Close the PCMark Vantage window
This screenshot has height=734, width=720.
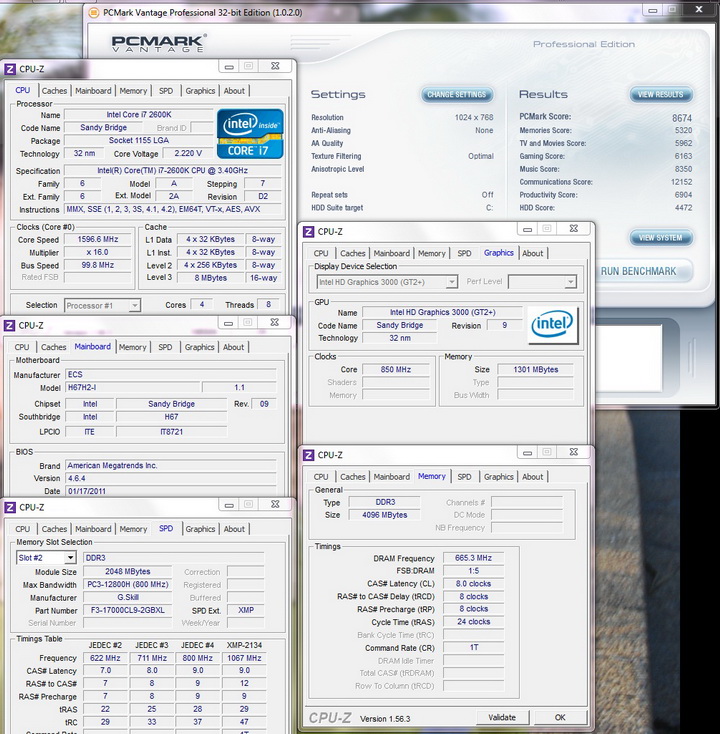699,9
